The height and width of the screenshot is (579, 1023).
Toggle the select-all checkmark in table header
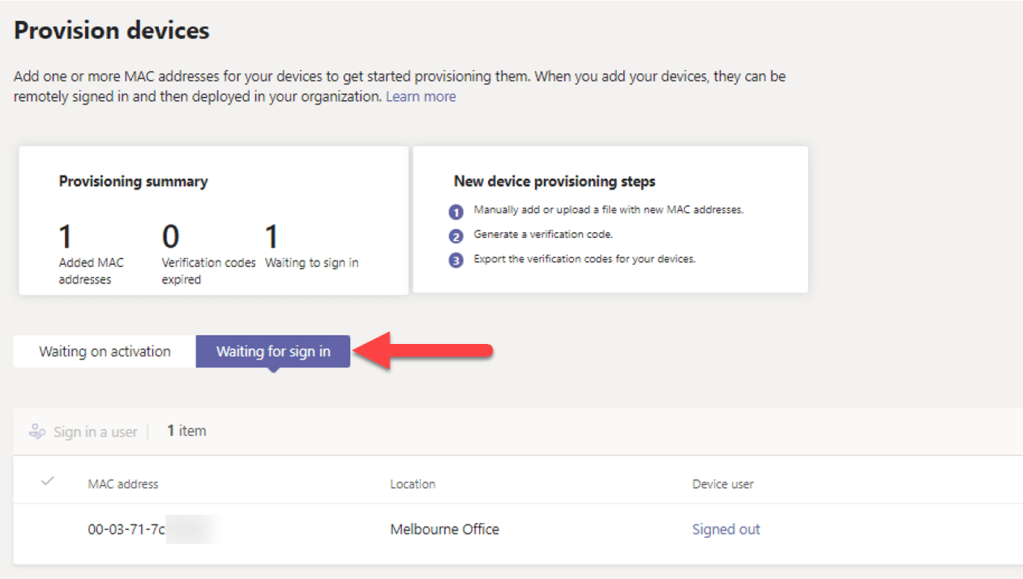pyautogui.click(x=47, y=482)
